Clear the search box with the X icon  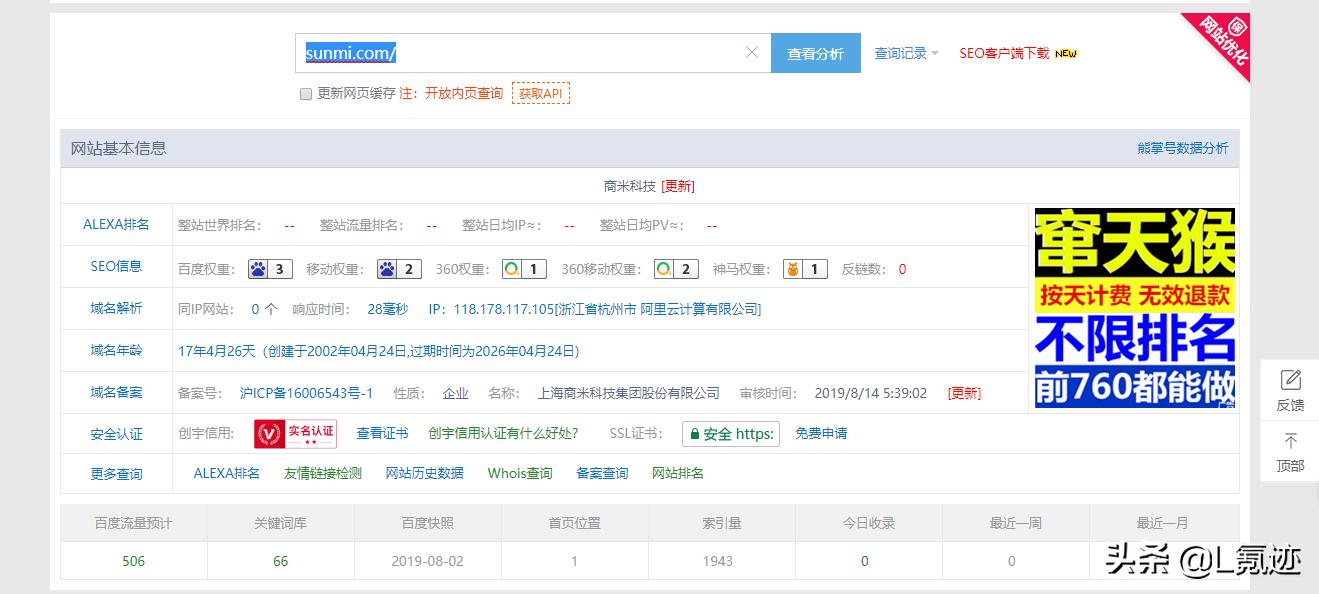click(751, 52)
